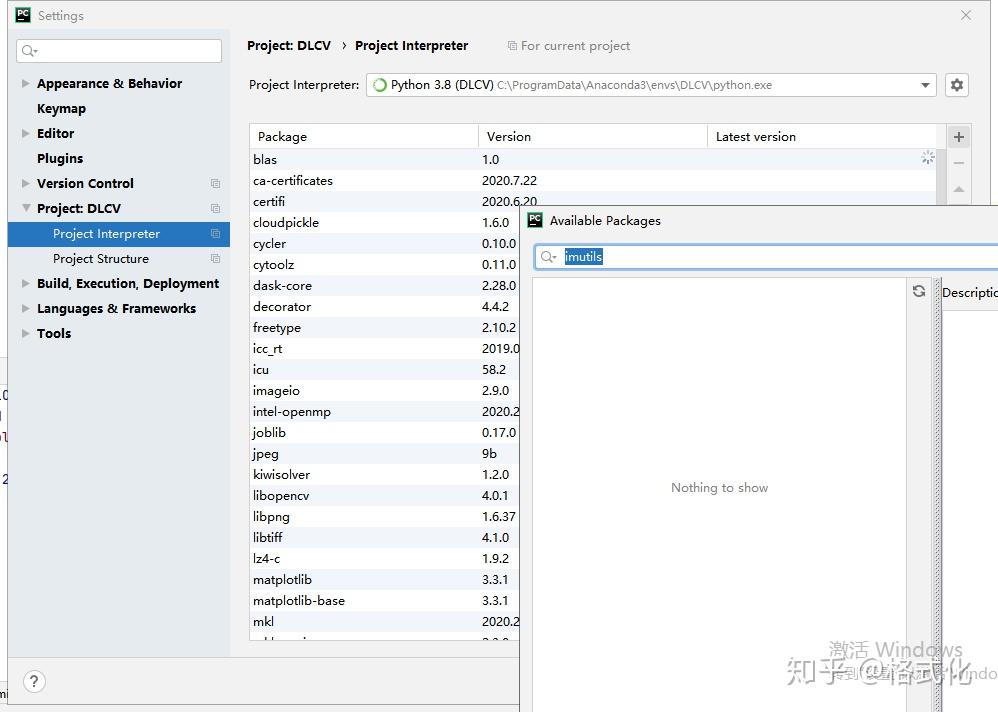Screen dimensions: 998x712
Task: Click the Help question mark icon
Action: [x=34, y=681]
